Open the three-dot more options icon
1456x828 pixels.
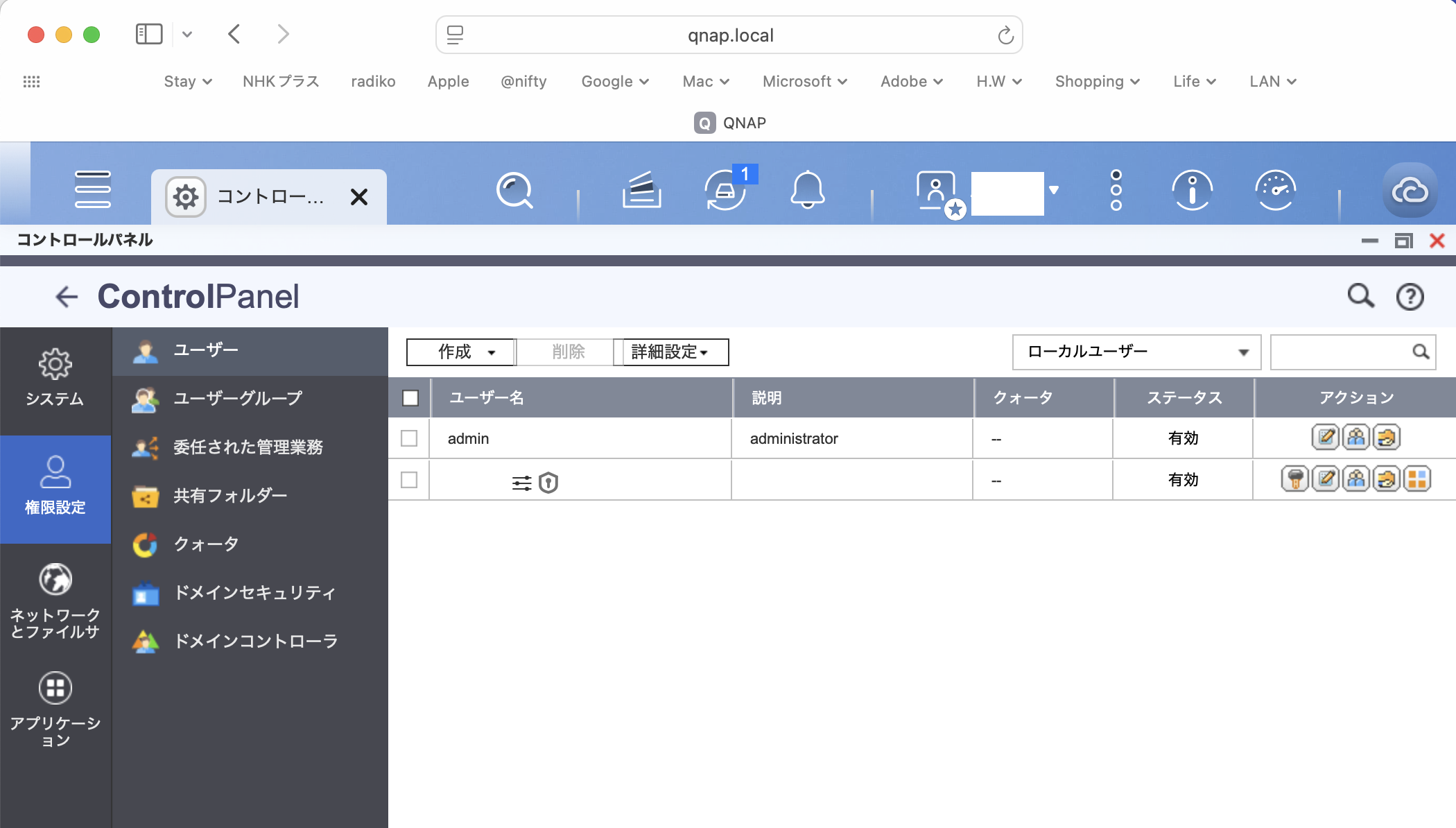1116,189
